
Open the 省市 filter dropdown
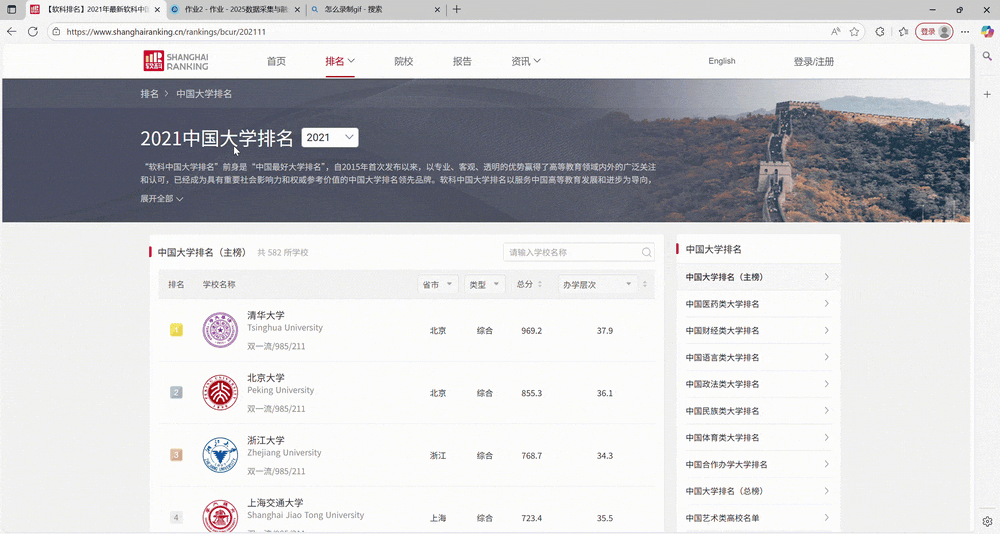(437, 285)
